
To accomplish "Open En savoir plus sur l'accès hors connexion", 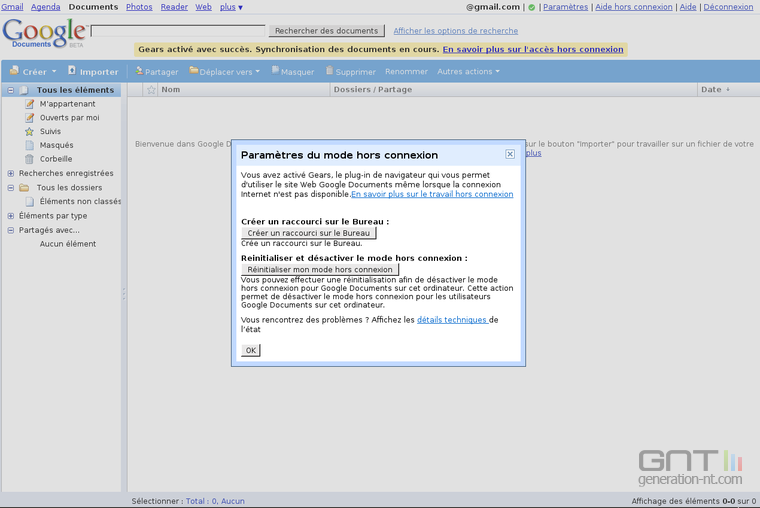I will click(x=533, y=49).
